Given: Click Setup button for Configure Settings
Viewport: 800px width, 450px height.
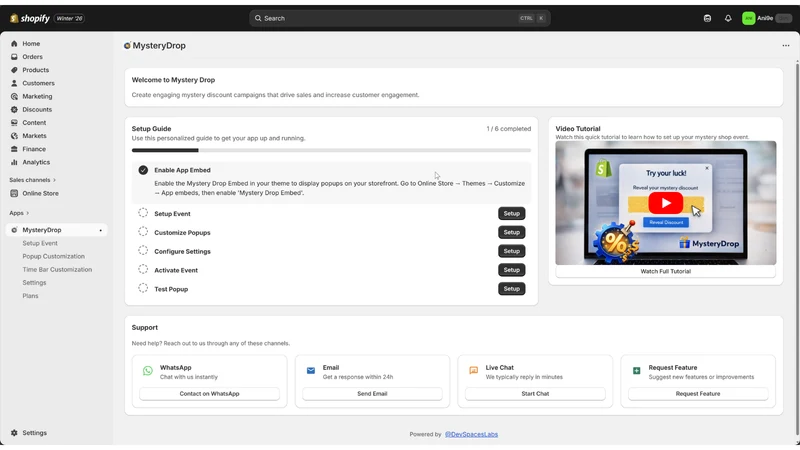Looking at the screenshot, I should [x=511, y=251].
